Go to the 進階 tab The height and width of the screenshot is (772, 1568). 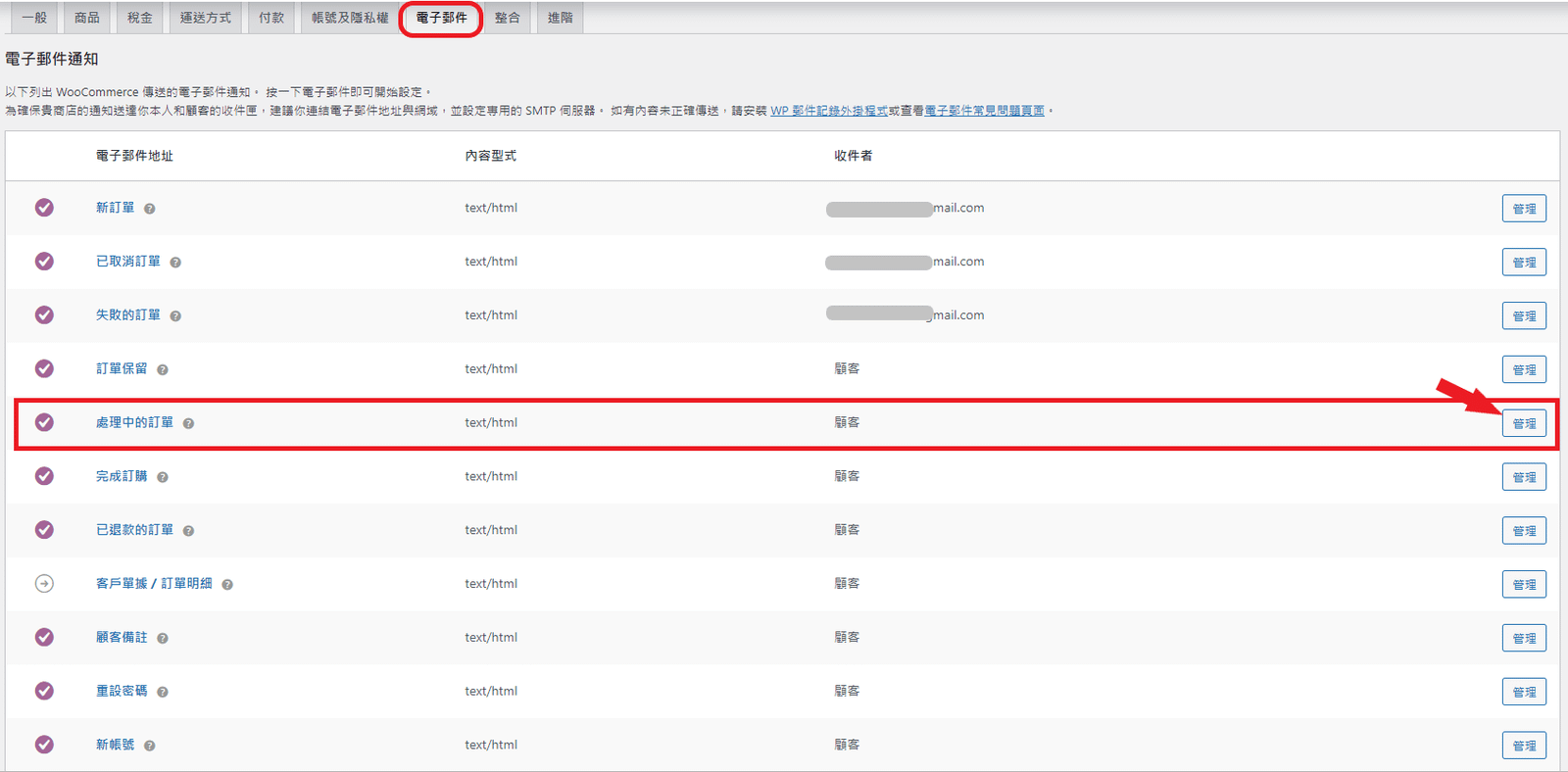pos(561,18)
